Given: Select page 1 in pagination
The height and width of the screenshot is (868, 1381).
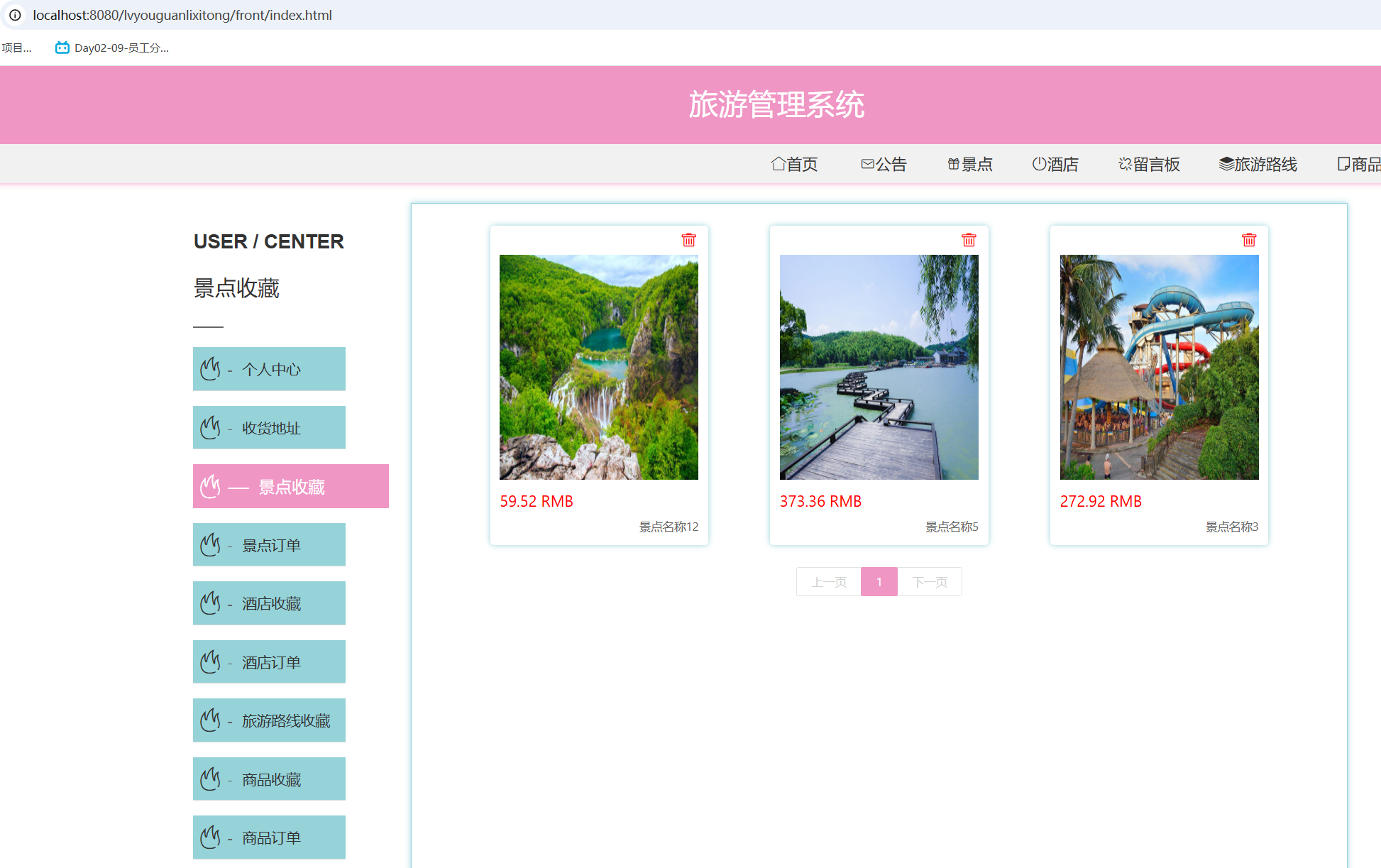Looking at the screenshot, I should click(879, 582).
